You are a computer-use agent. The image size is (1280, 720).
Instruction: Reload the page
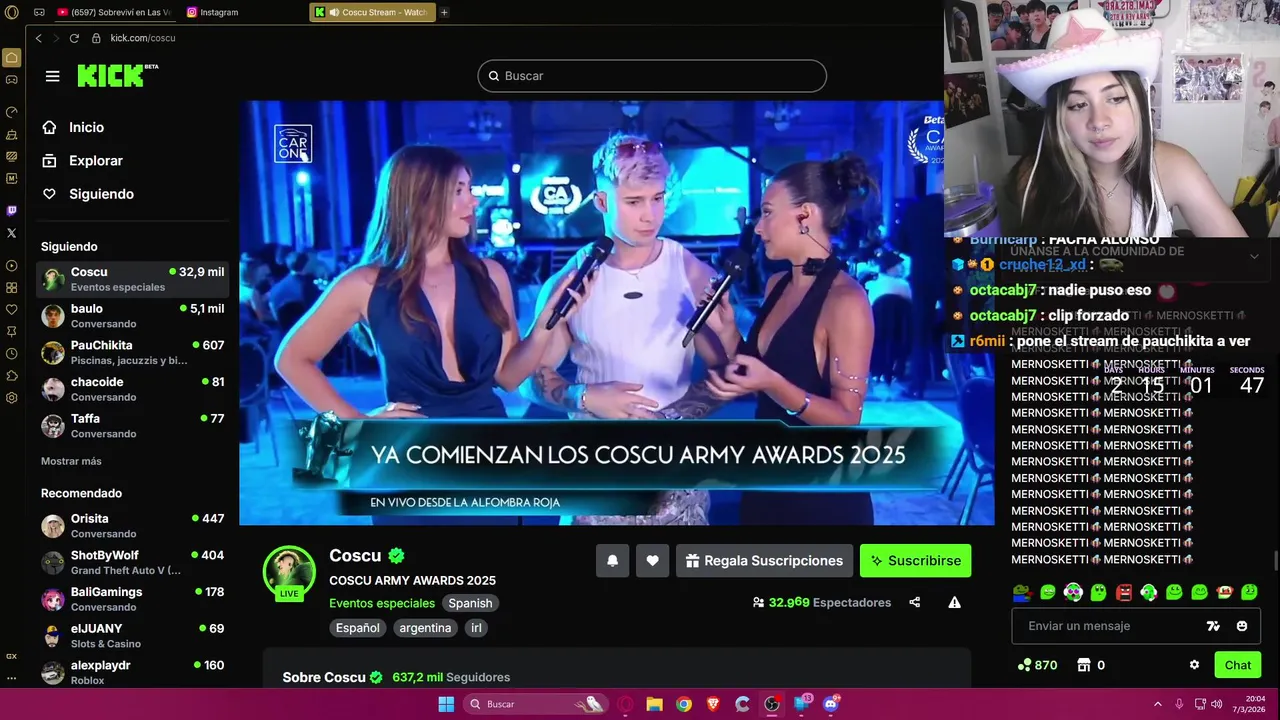pyautogui.click(x=74, y=38)
